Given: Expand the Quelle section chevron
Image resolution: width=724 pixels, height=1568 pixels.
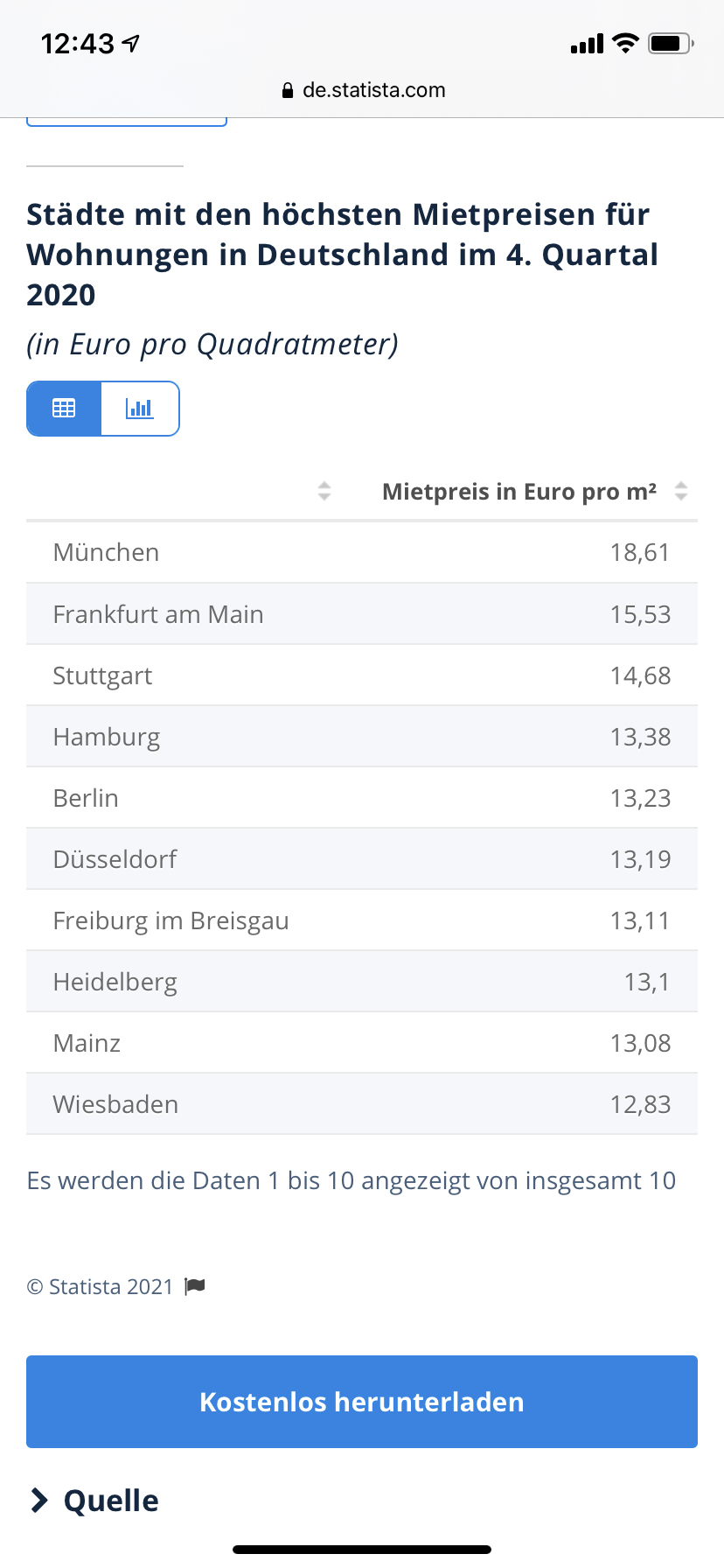Looking at the screenshot, I should (38, 1501).
